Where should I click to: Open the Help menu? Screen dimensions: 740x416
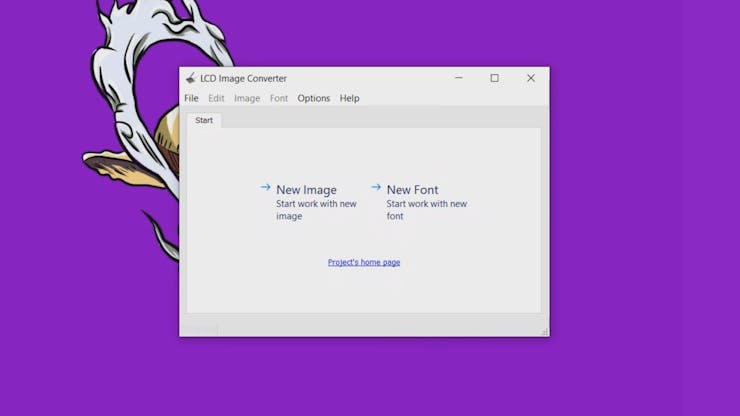pos(349,98)
